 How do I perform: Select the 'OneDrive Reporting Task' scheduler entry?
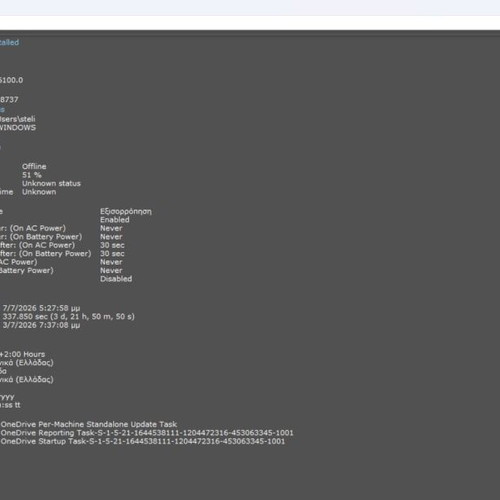(147, 433)
